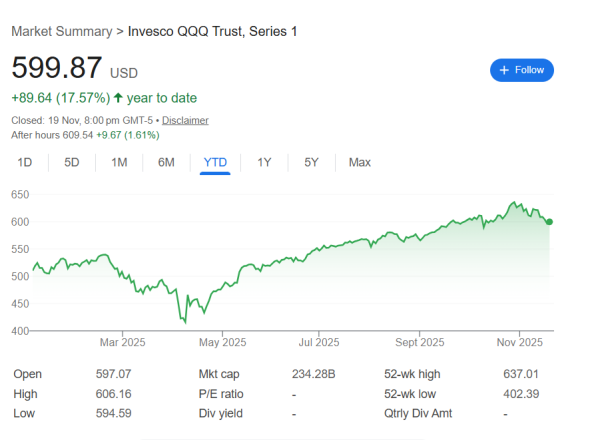This screenshot has height=440, width=600.
Task: Click the green up-arrow next to year to date
Action: 118,98
